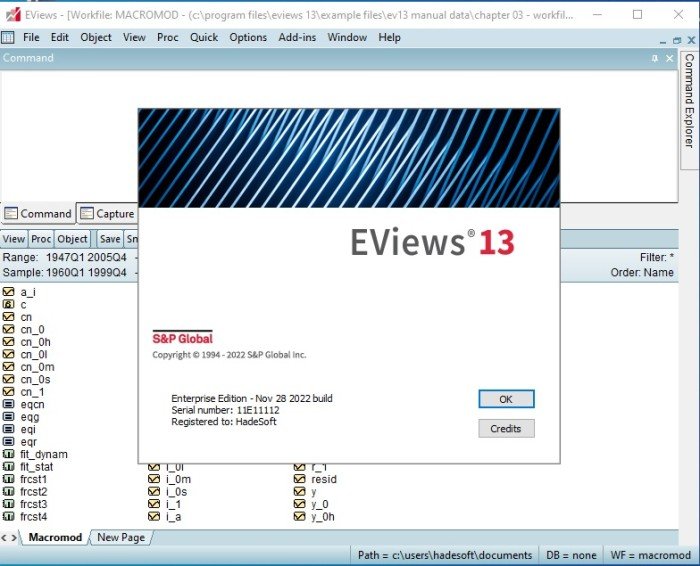
Task: Open the Edit menu
Action: (x=59, y=37)
